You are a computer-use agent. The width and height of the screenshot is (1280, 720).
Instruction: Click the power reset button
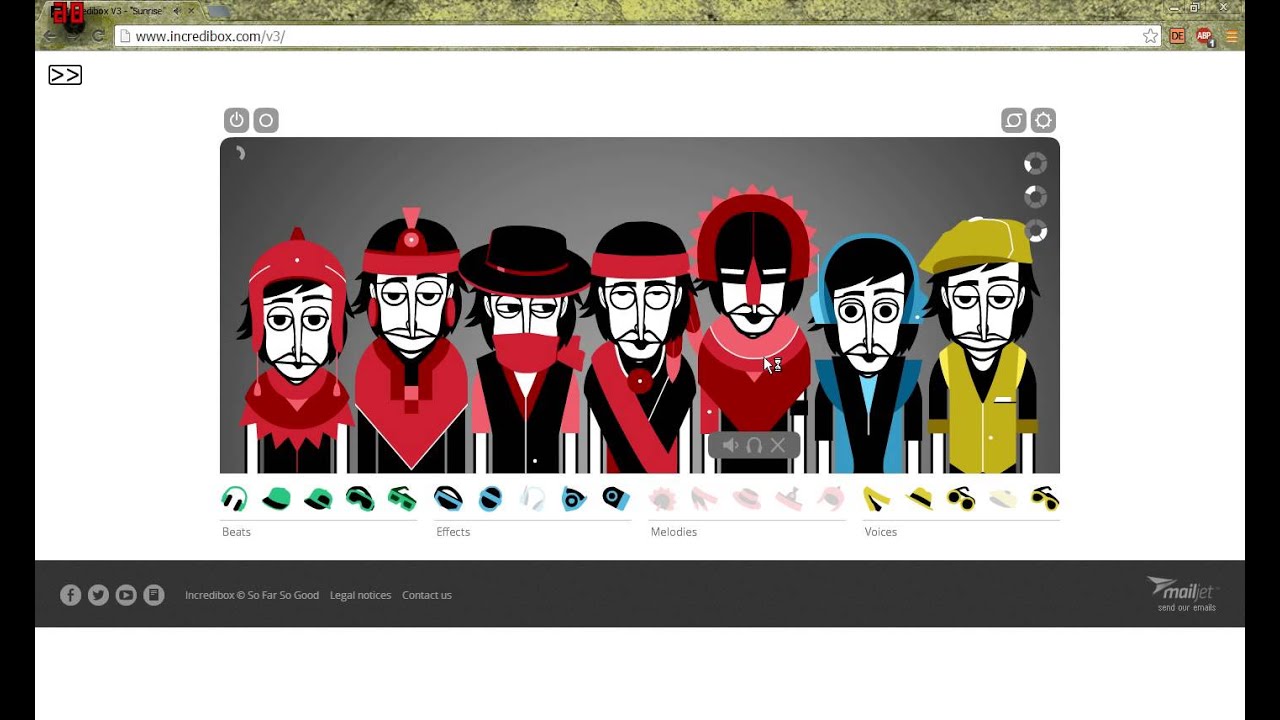click(236, 120)
